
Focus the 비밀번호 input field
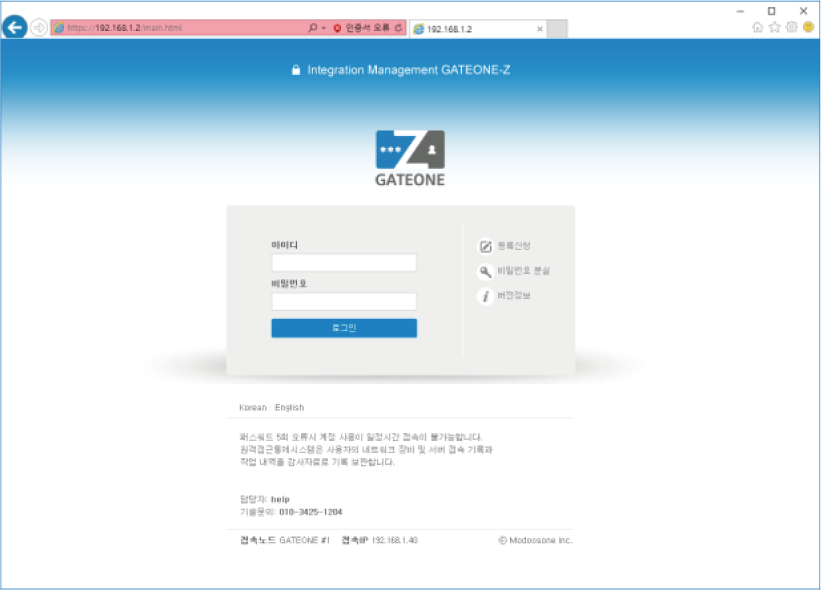[x=345, y=302]
